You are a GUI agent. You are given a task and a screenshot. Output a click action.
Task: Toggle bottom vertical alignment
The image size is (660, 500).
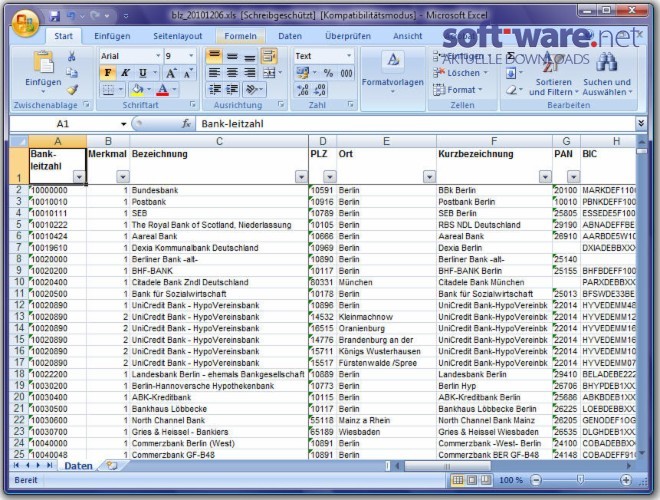[x=250, y=56]
